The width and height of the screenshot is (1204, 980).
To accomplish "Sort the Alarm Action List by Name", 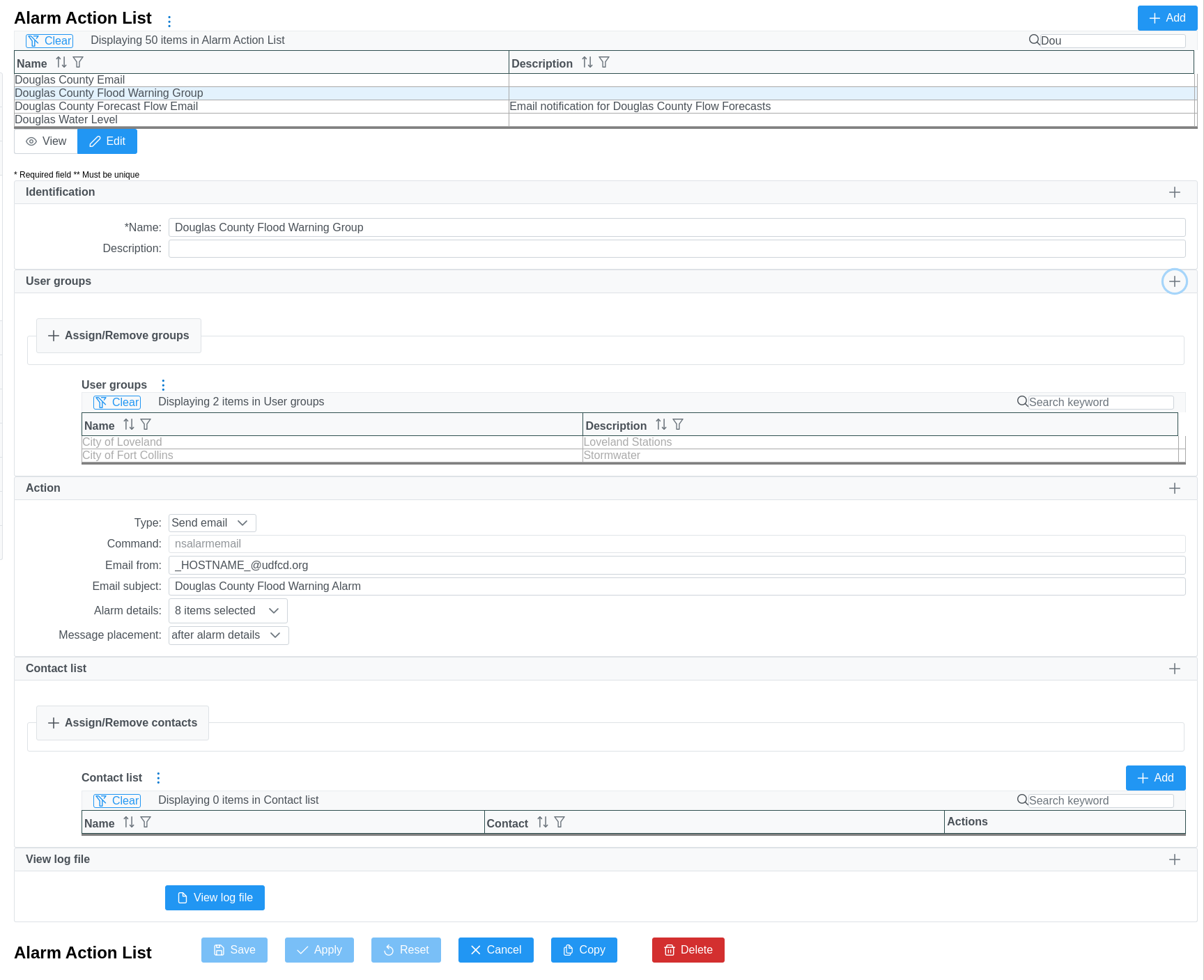I will point(61,63).
